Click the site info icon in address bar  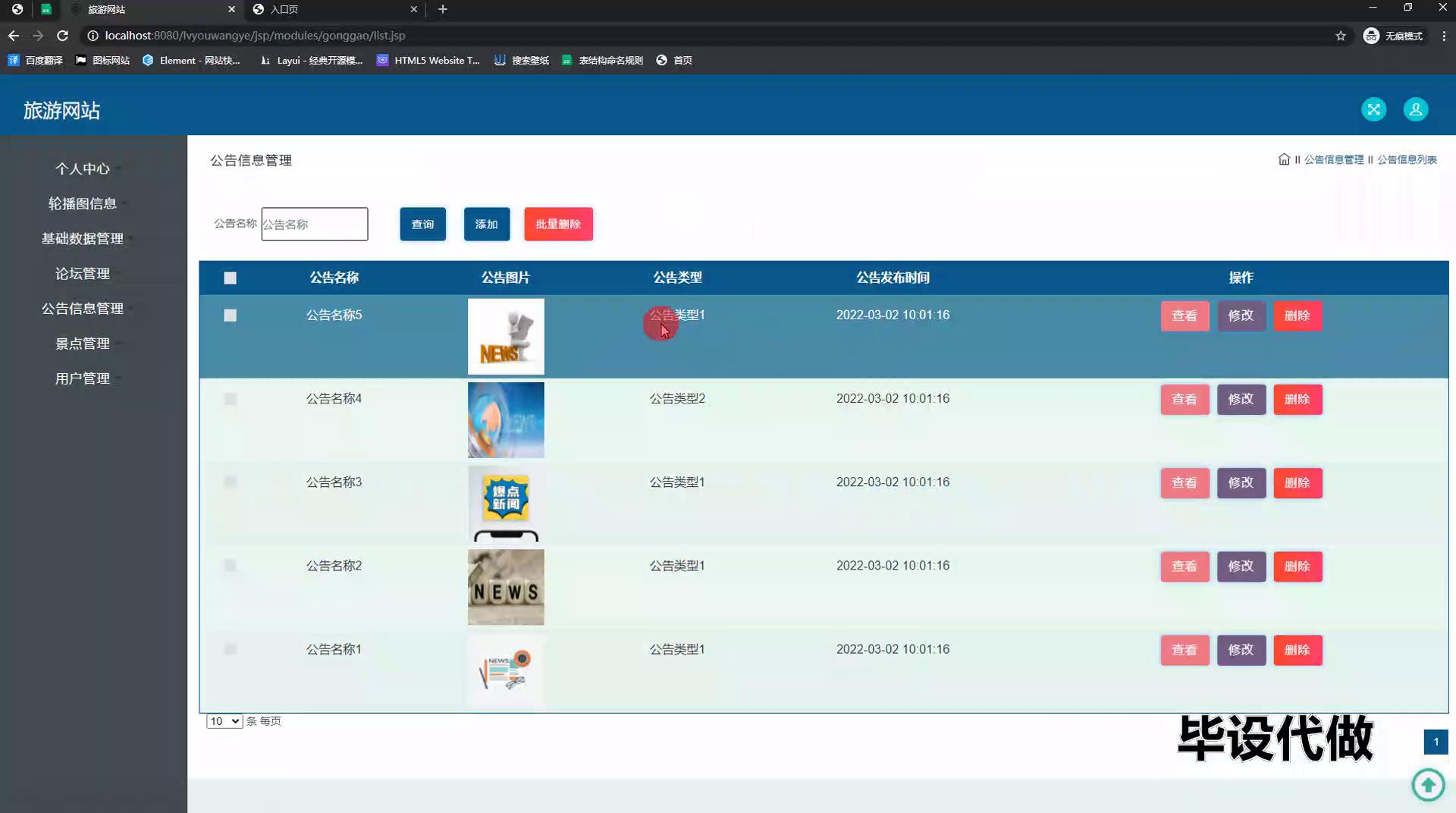click(x=93, y=36)
